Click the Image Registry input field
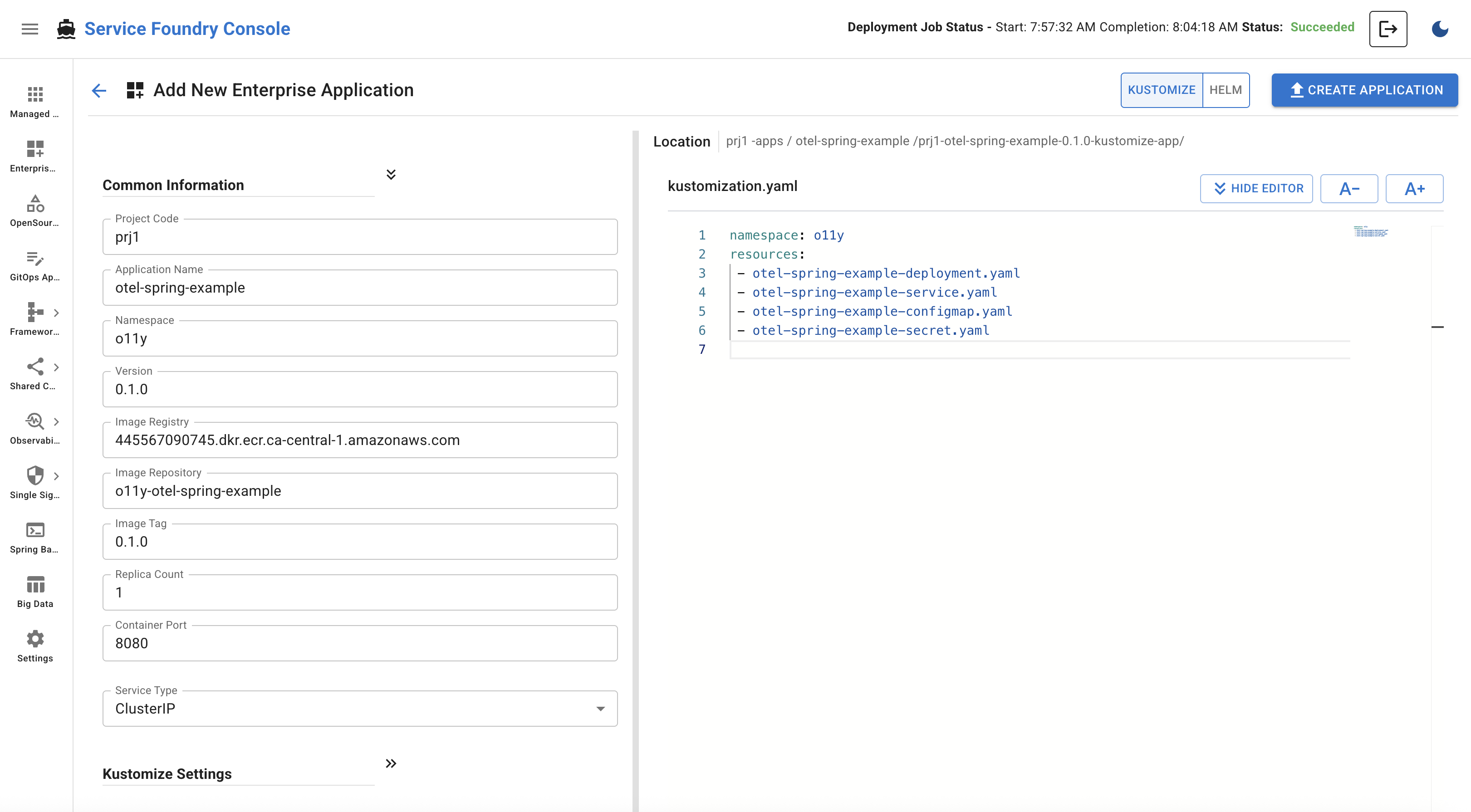 point(360,440)
